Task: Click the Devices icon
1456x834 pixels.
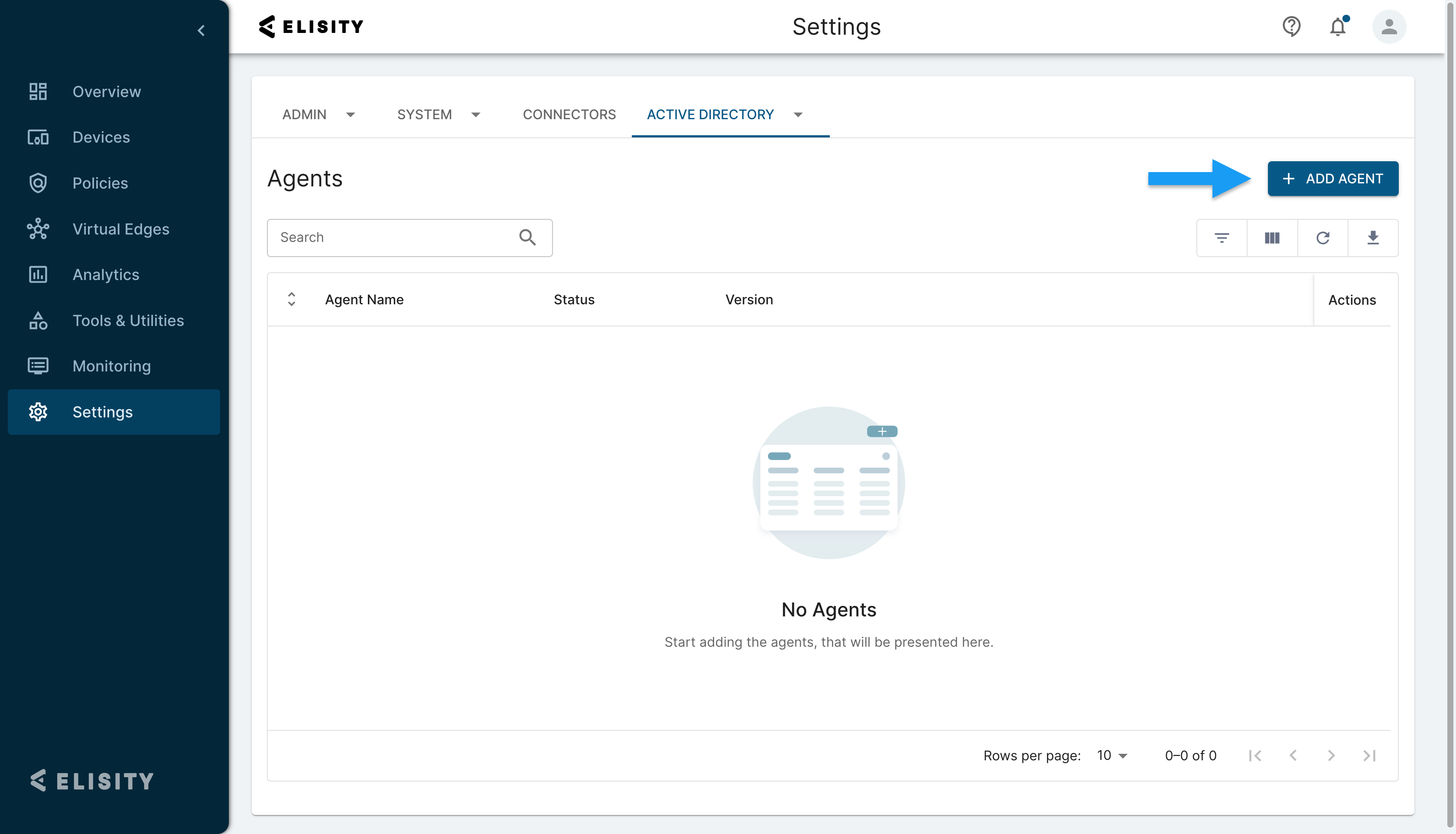Action: [x=38, y=137]
